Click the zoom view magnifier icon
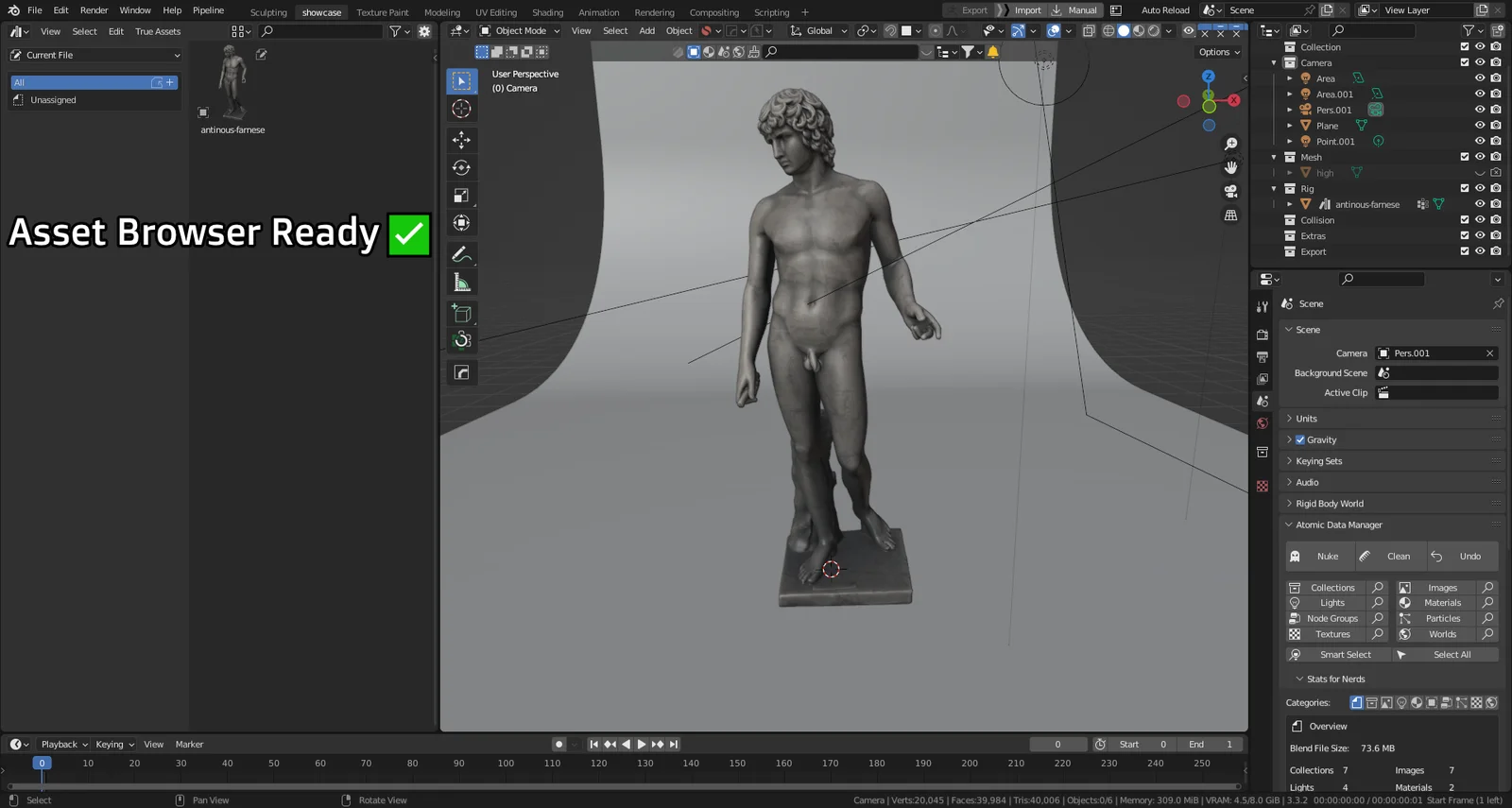 coord(1230,144)
